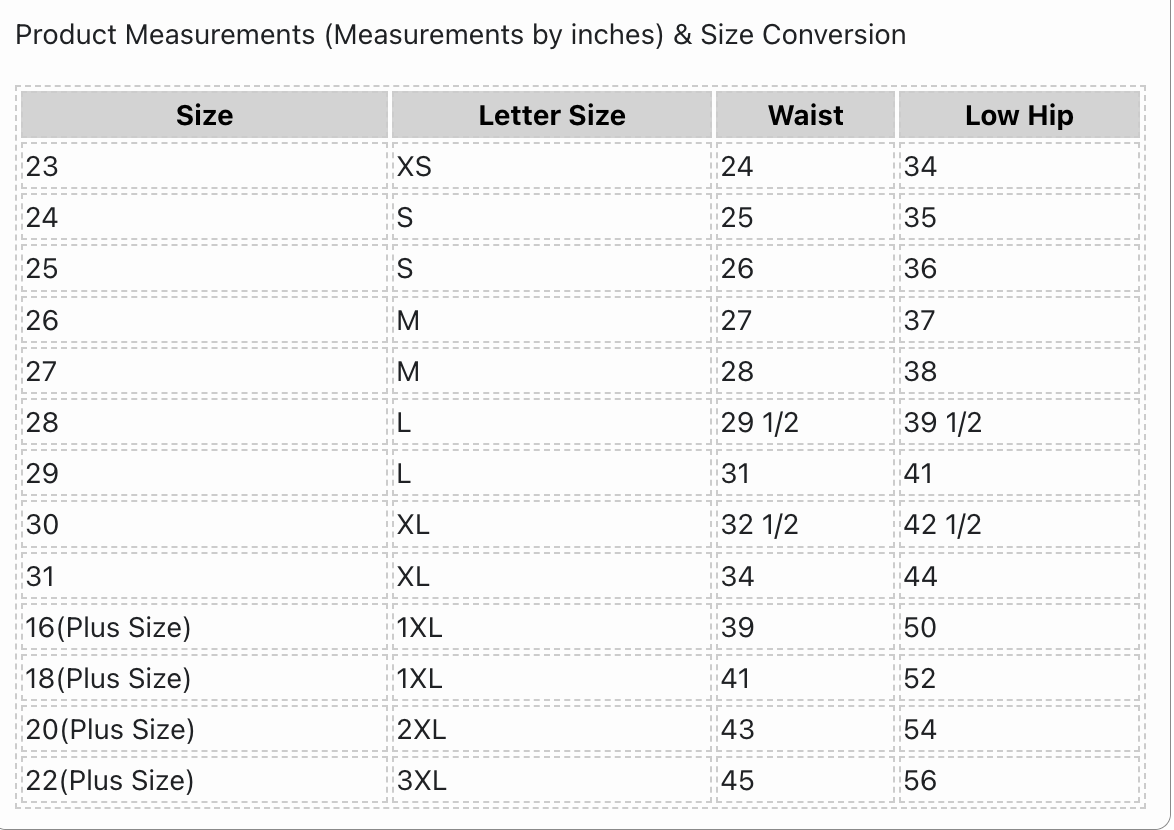
Task: Click the Waist column header
Action: pos(805,115)
